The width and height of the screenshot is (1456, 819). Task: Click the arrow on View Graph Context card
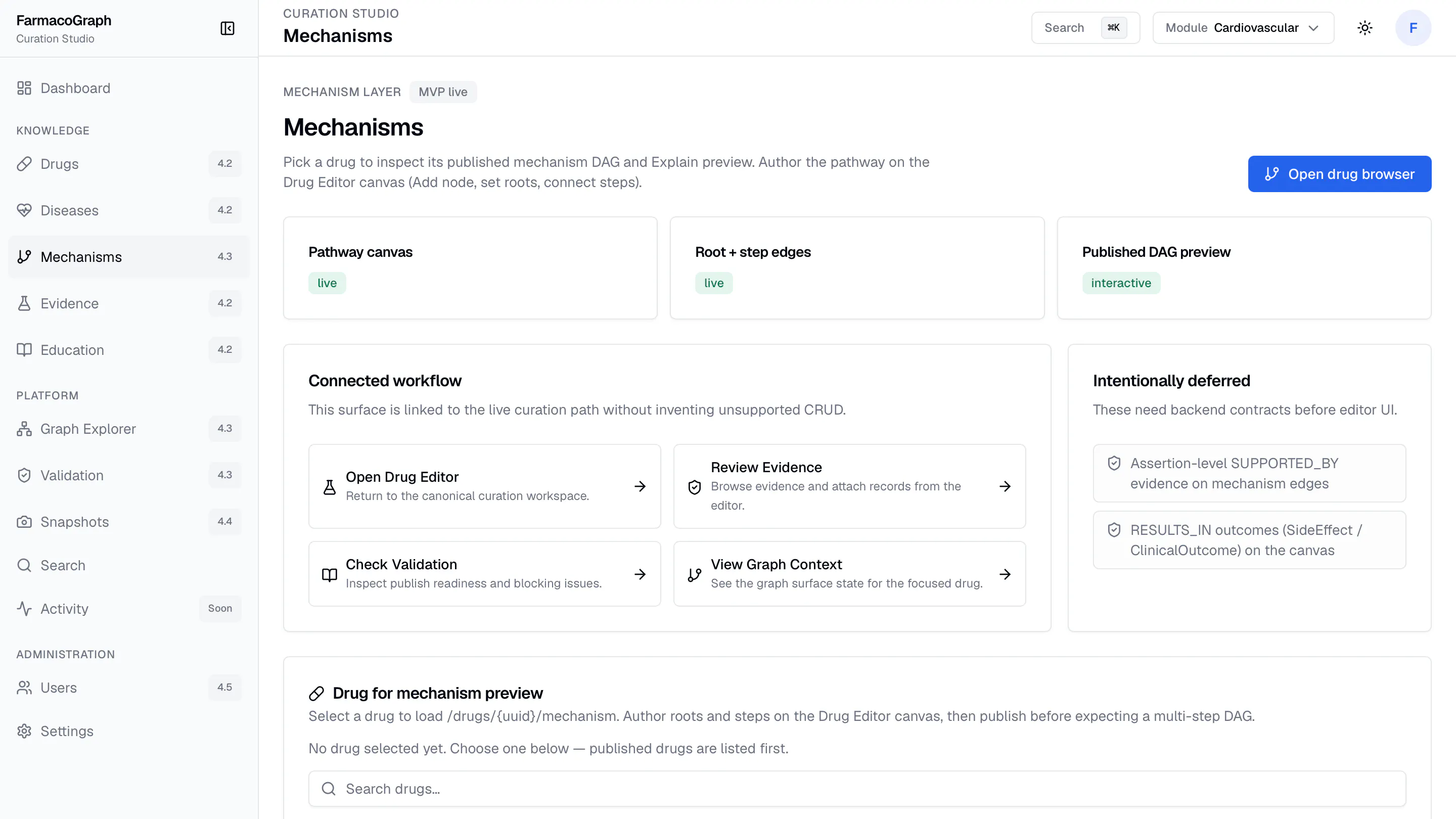click(1005, 574)
